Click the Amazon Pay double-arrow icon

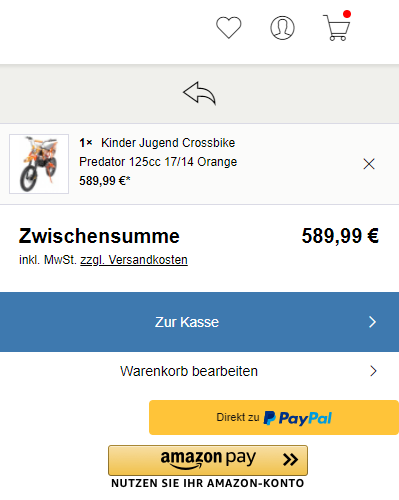[290, 460]
